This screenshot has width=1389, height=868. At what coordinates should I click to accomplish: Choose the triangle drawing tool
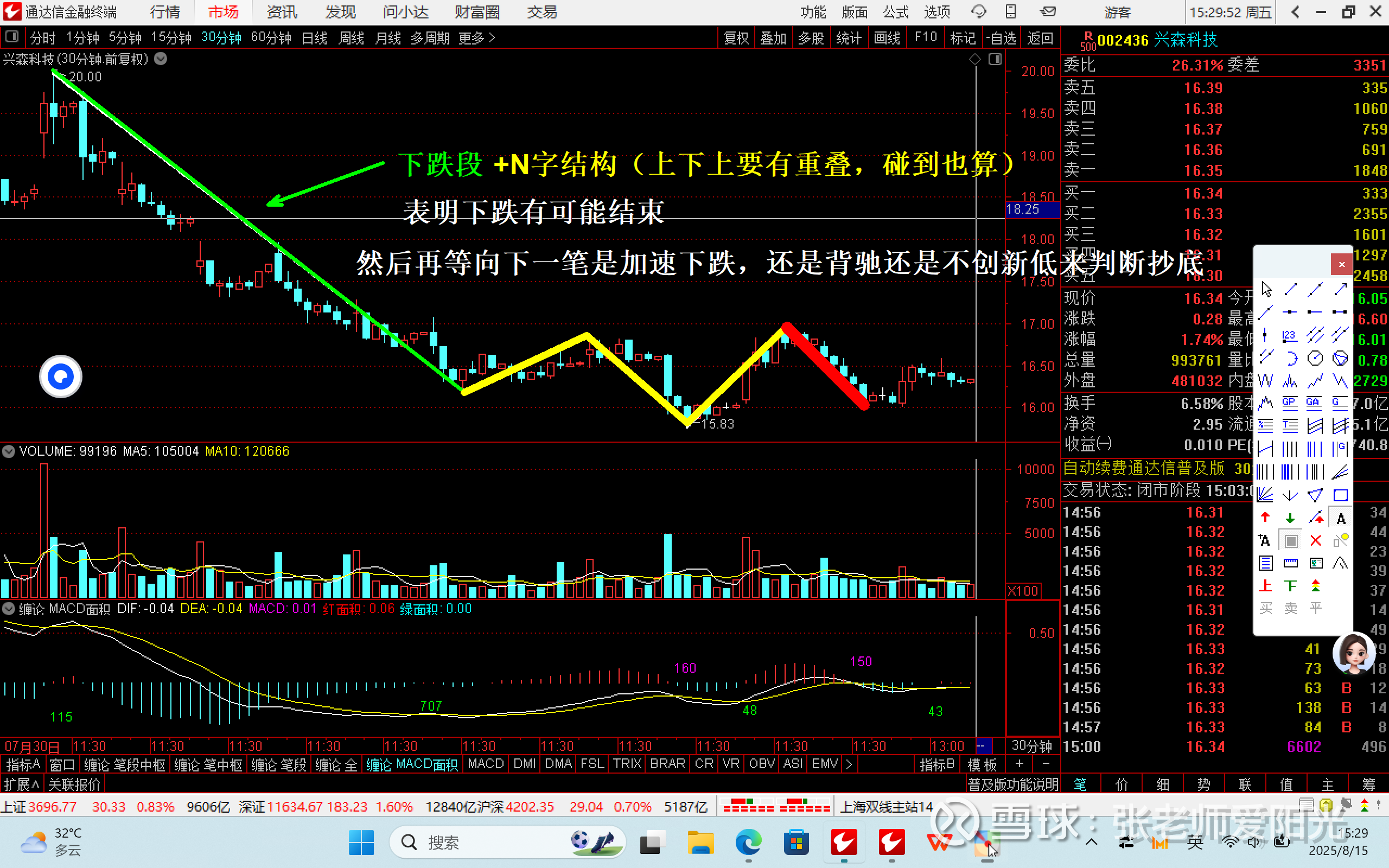tap(1315, 495)
